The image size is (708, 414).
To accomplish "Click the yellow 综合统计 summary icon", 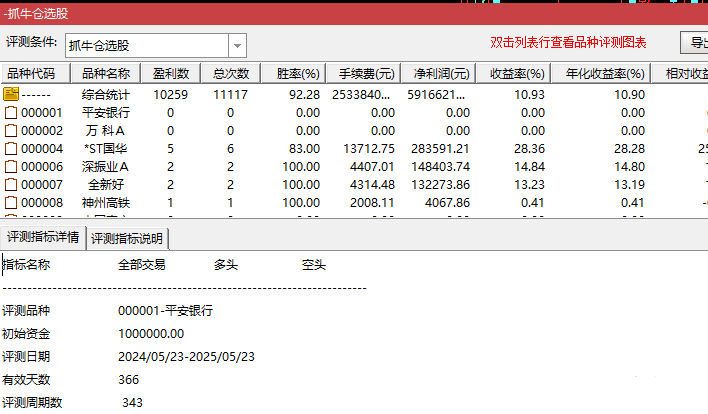I will point(11,94).
